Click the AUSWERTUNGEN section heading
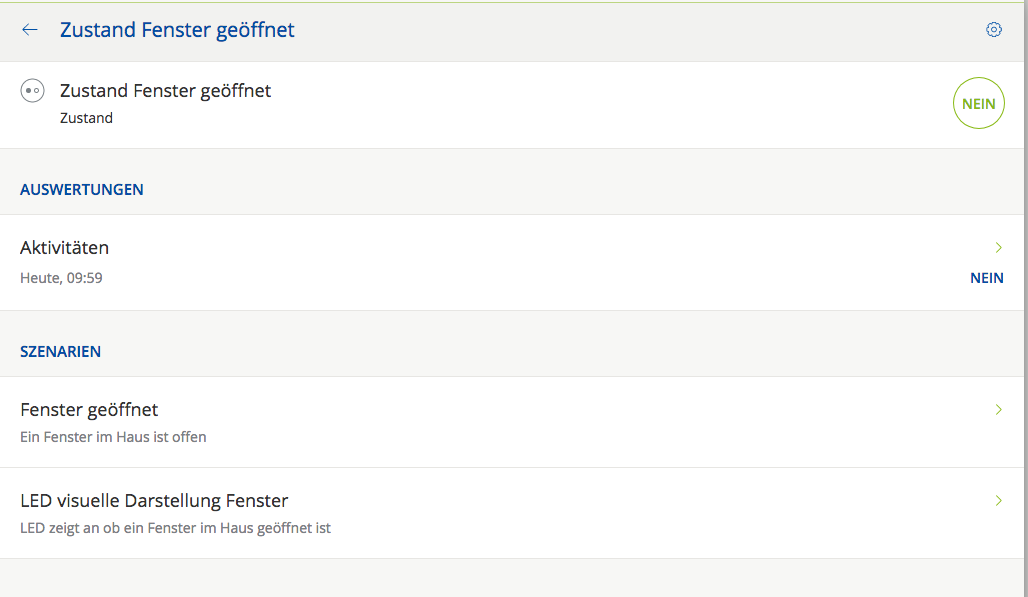Screen dimensions: 1028x597 82,189
